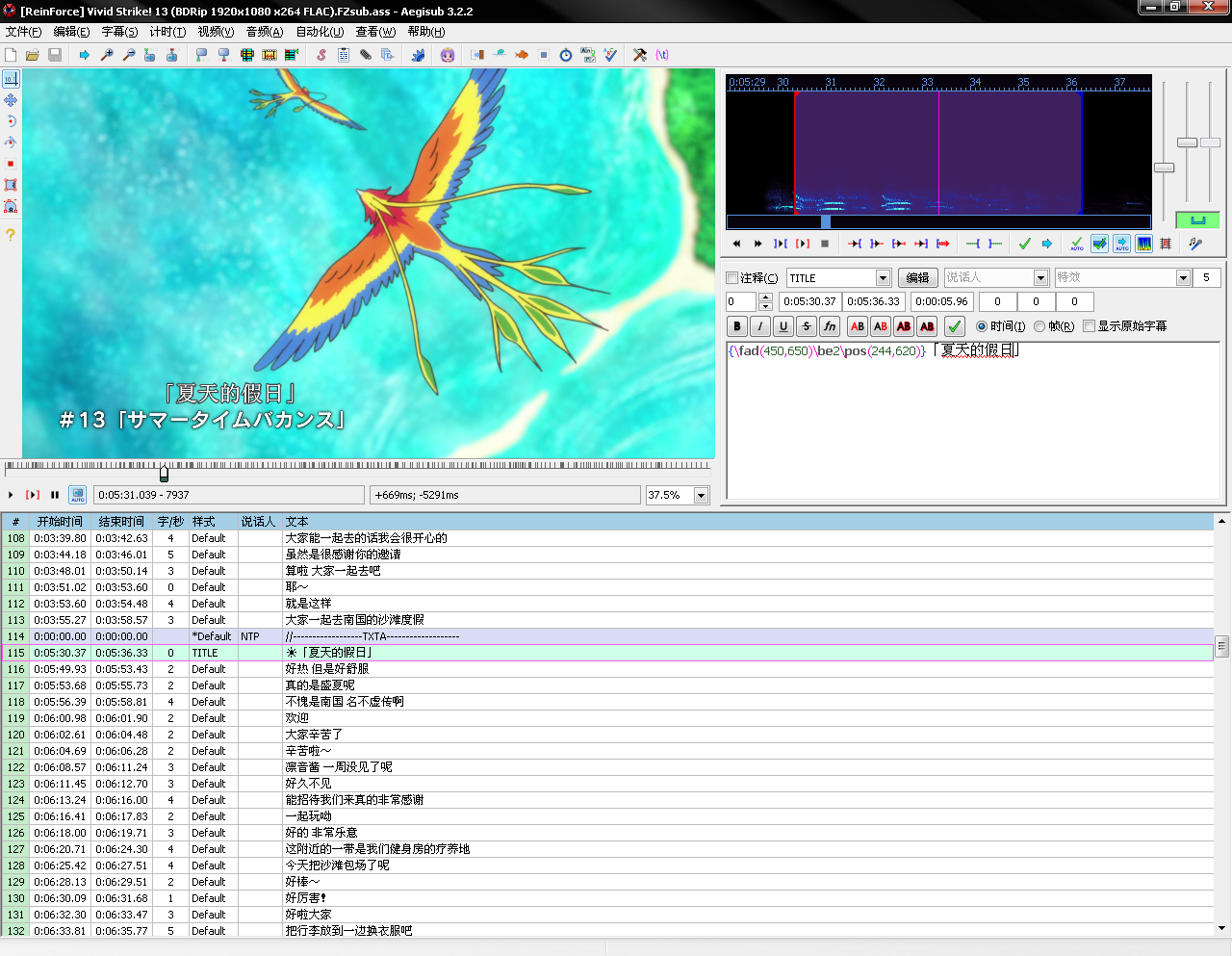Open the 说话人 actor dropdown
1232x956 pixels.
[1040, 278]
